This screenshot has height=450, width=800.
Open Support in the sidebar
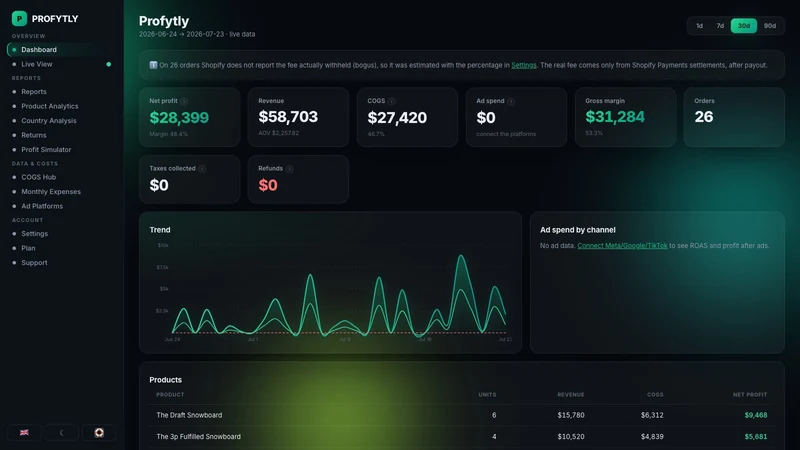[61, 263]
